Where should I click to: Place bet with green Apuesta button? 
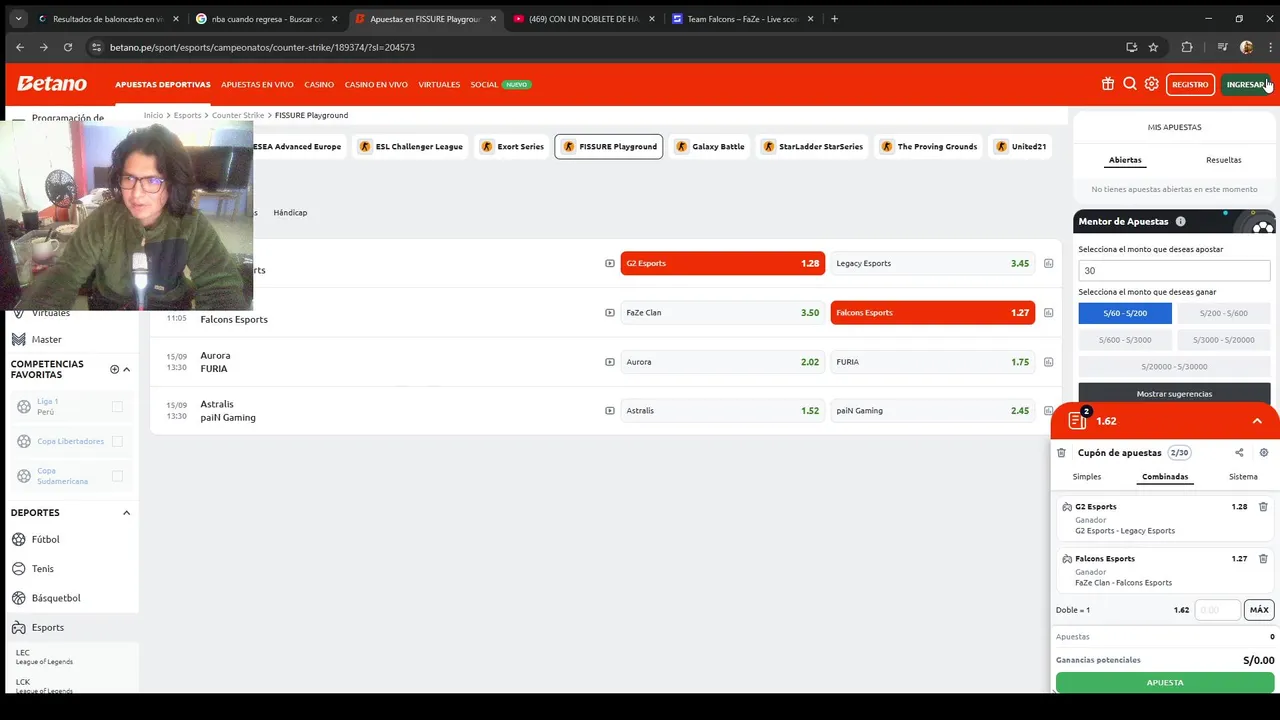[1164, 682]
